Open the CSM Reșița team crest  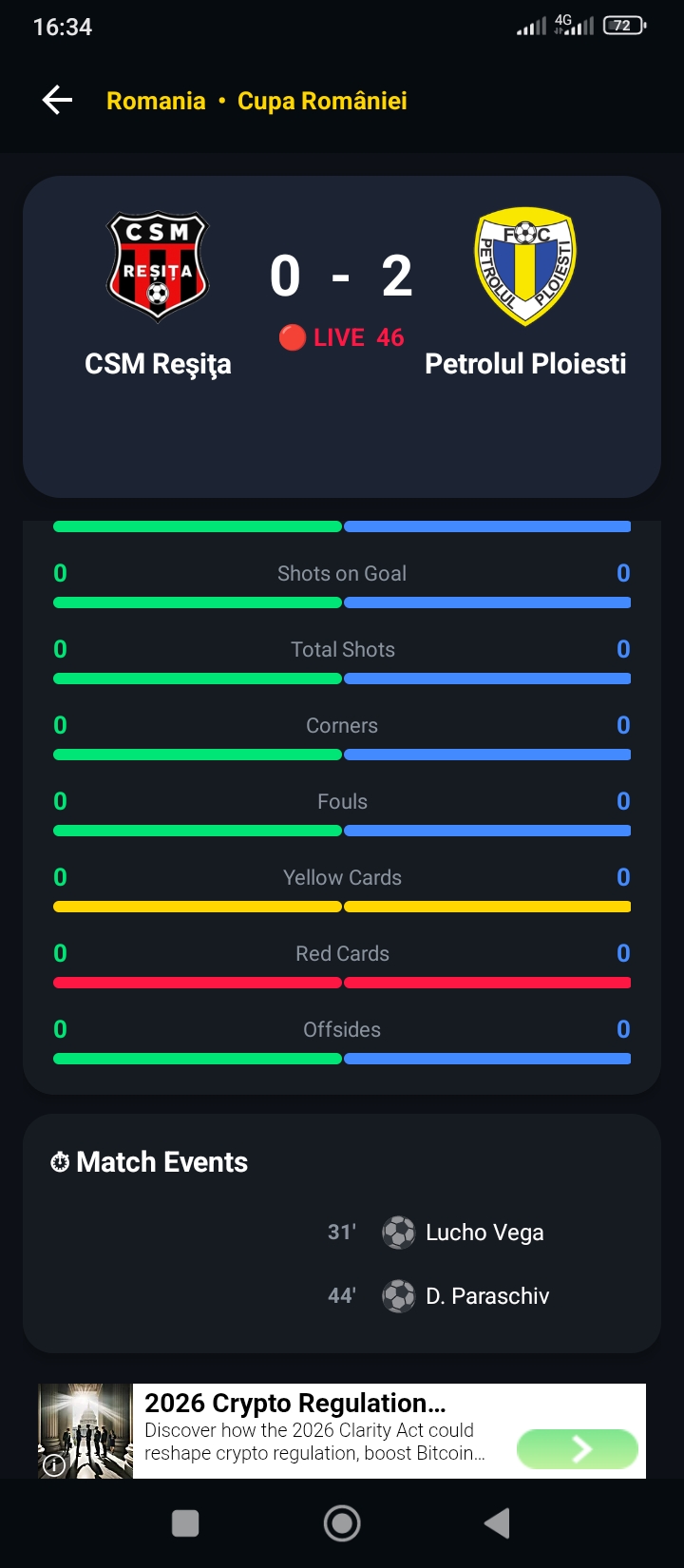(x=158, y=267)
